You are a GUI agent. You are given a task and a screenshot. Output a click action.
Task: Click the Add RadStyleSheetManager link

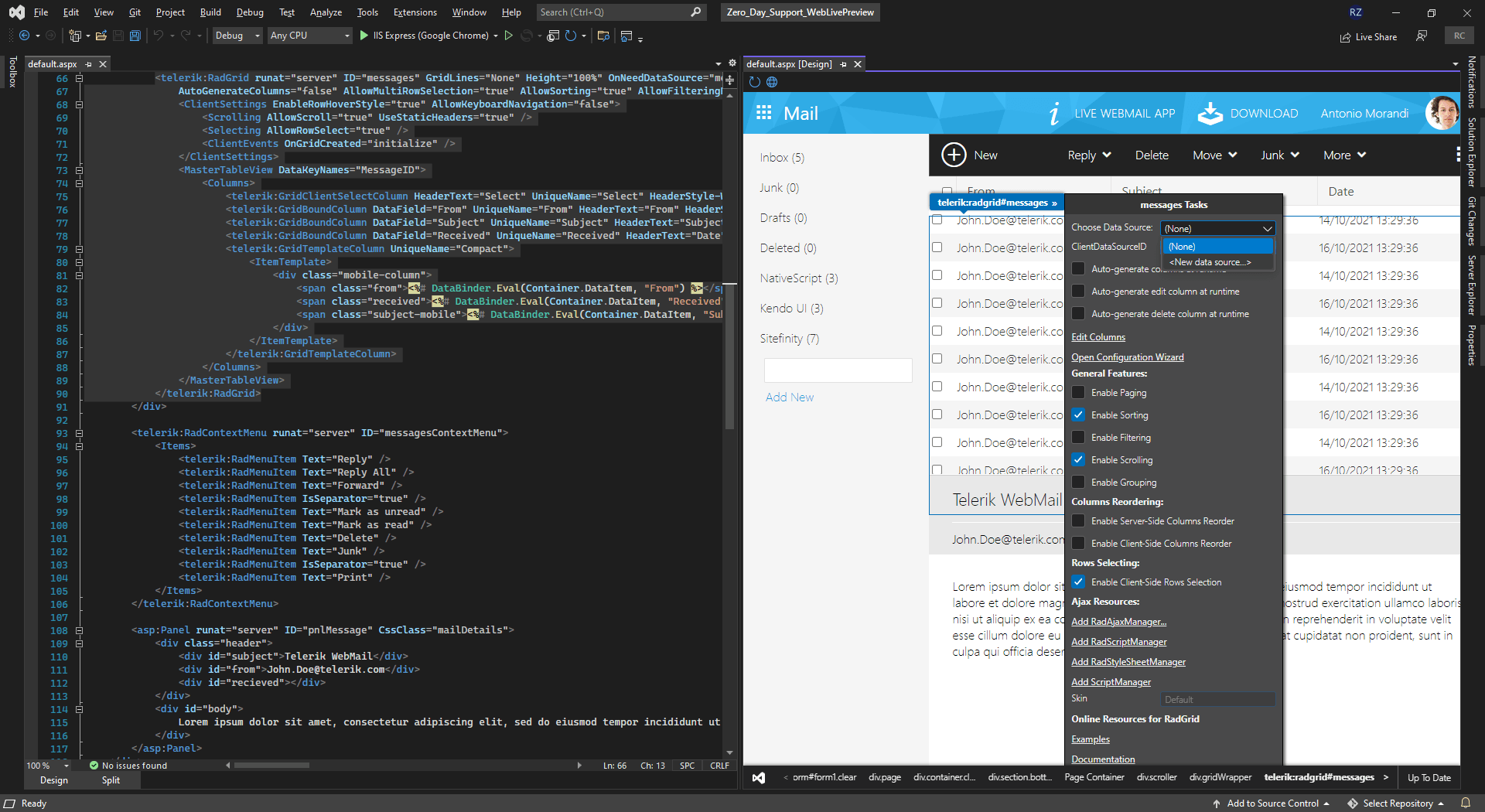[1128, 662]
